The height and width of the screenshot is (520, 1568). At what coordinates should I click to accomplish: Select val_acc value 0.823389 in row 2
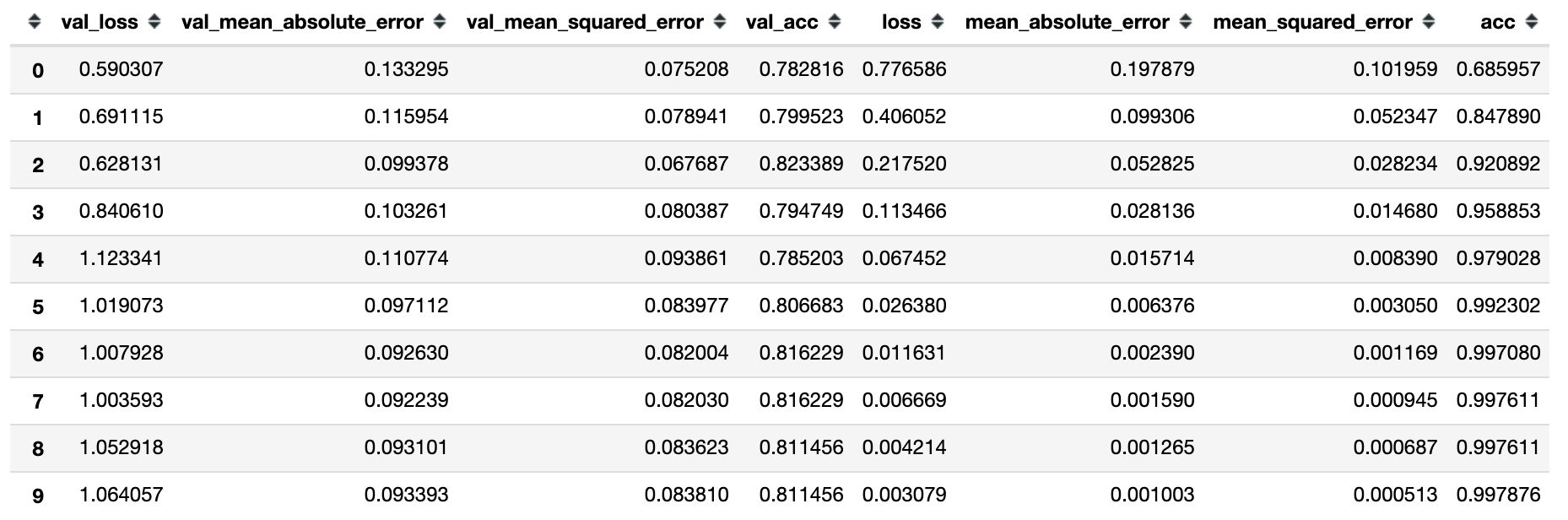coord(801,164)
